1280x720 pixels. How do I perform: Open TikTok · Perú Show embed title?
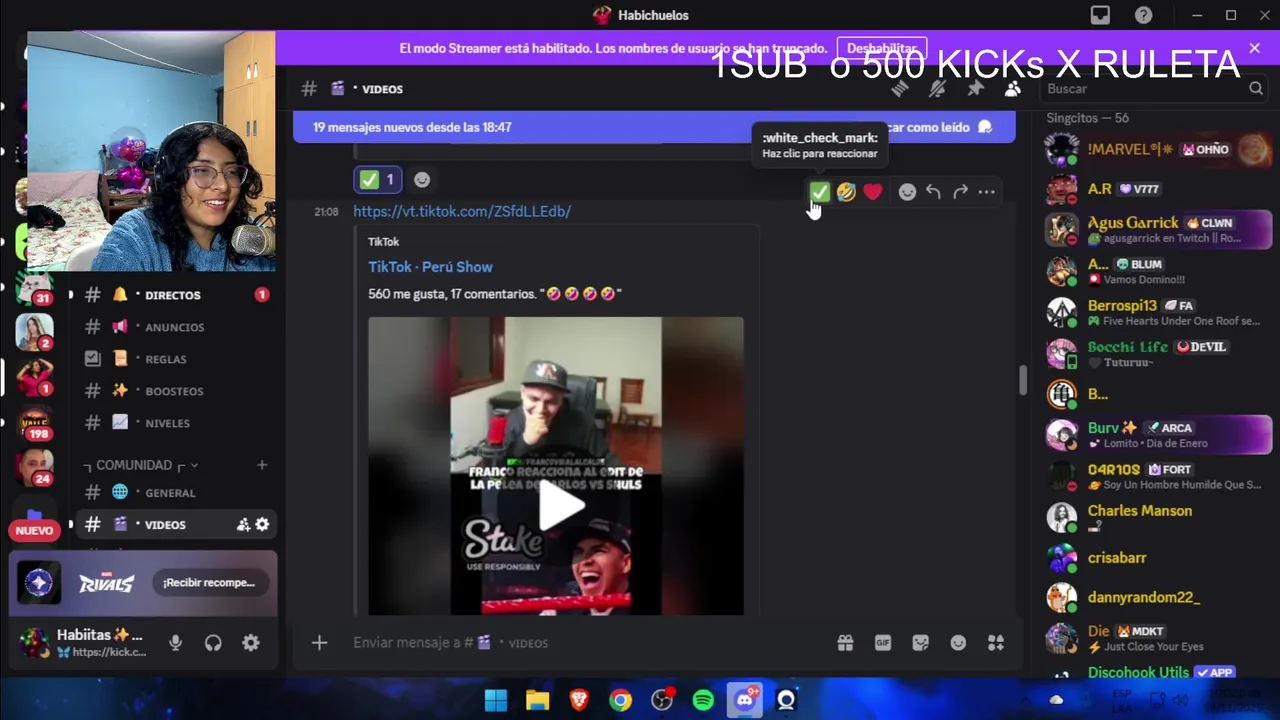[x=430, y=267]
